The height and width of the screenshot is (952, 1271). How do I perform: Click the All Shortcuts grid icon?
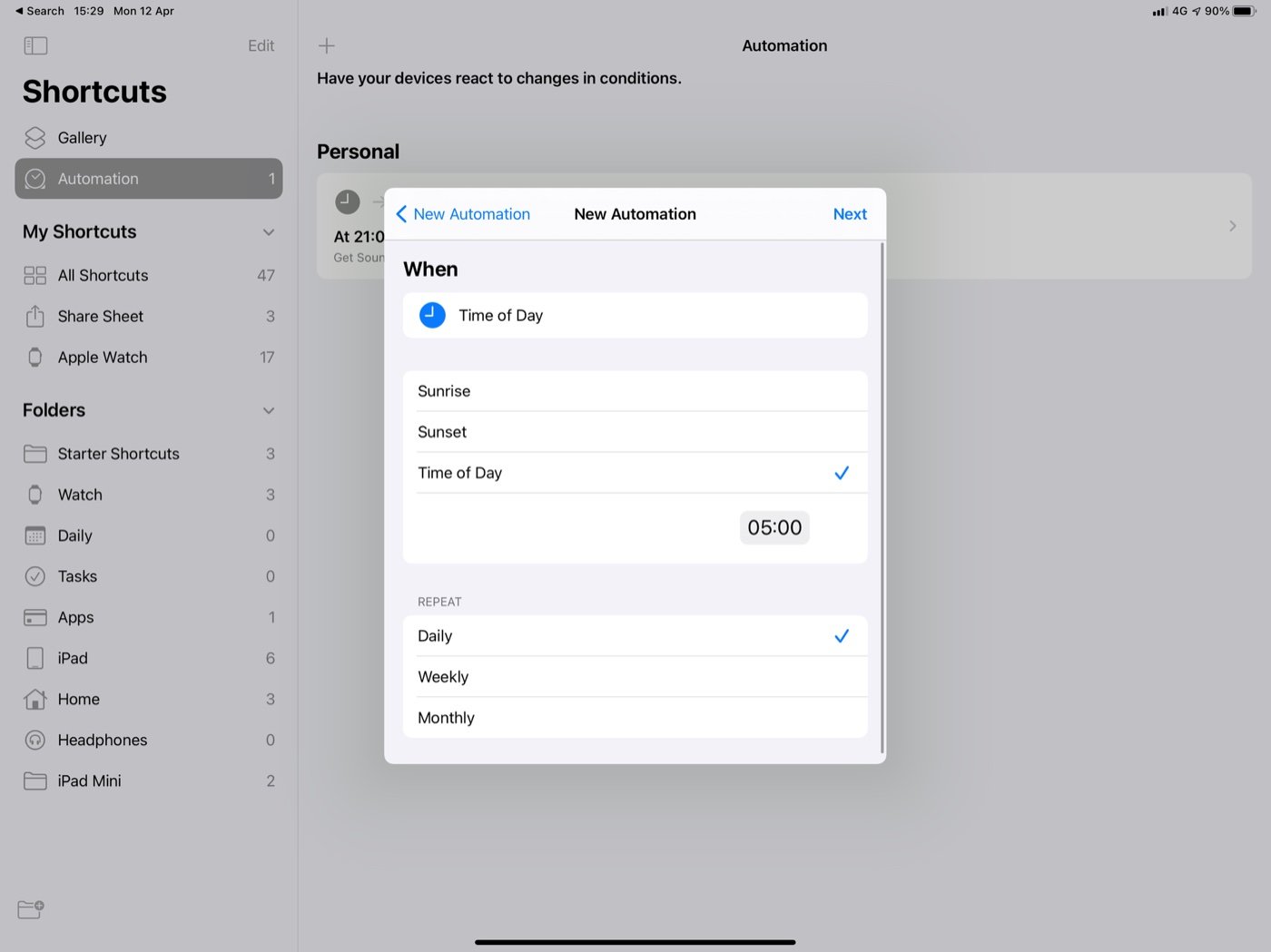click(x=34, y=275)
